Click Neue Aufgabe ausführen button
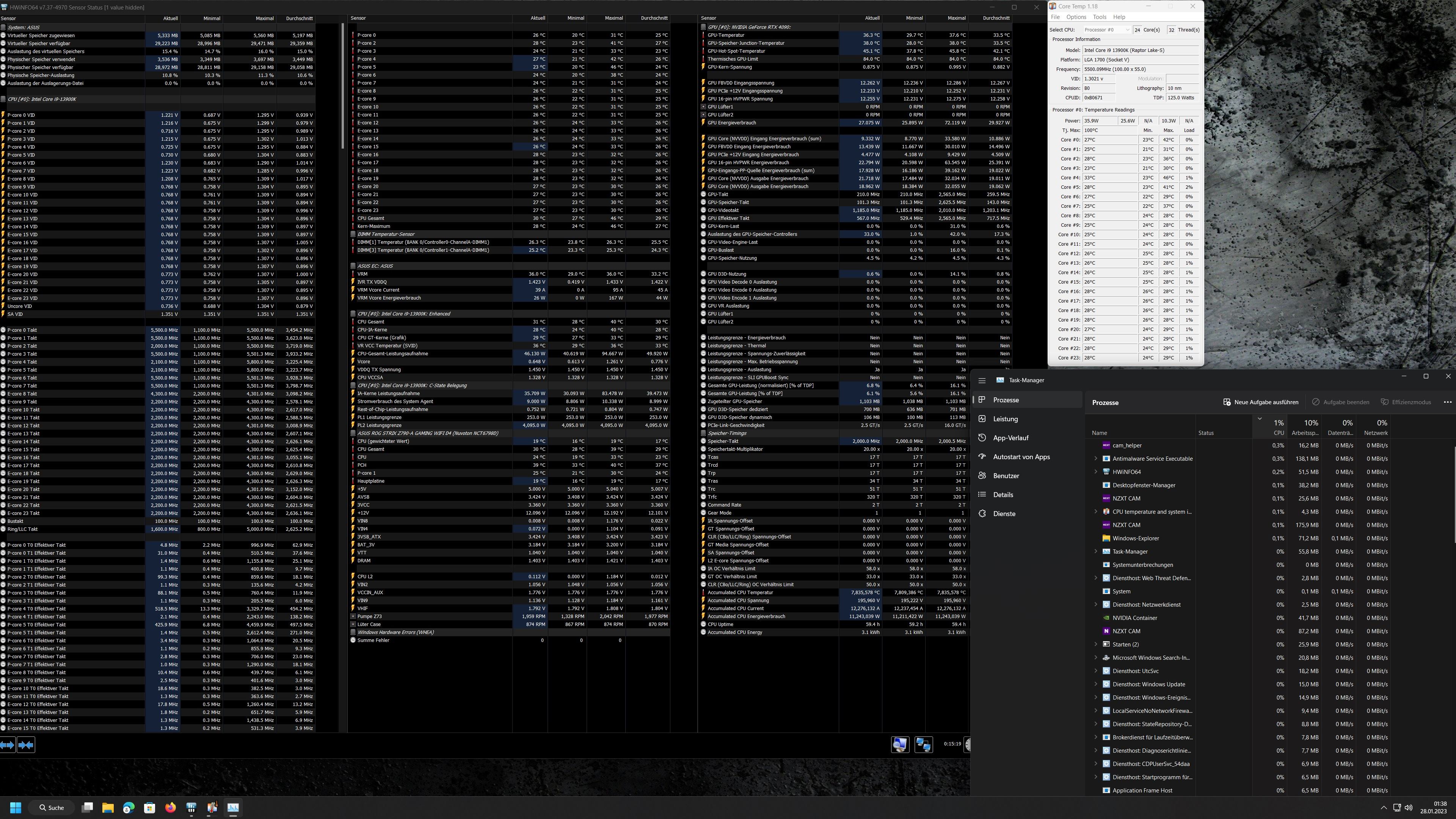Viewport: 1456px width, 819px height. point(1260,402)
